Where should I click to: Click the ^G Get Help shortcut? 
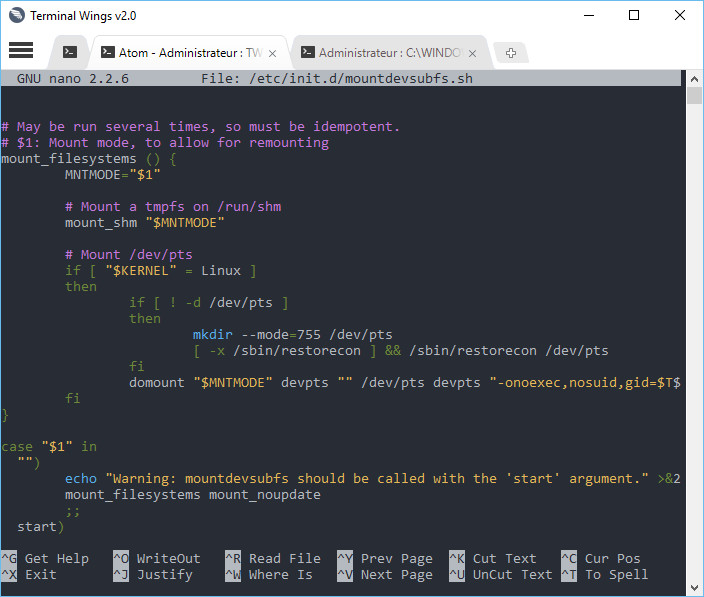pos(45,558)
